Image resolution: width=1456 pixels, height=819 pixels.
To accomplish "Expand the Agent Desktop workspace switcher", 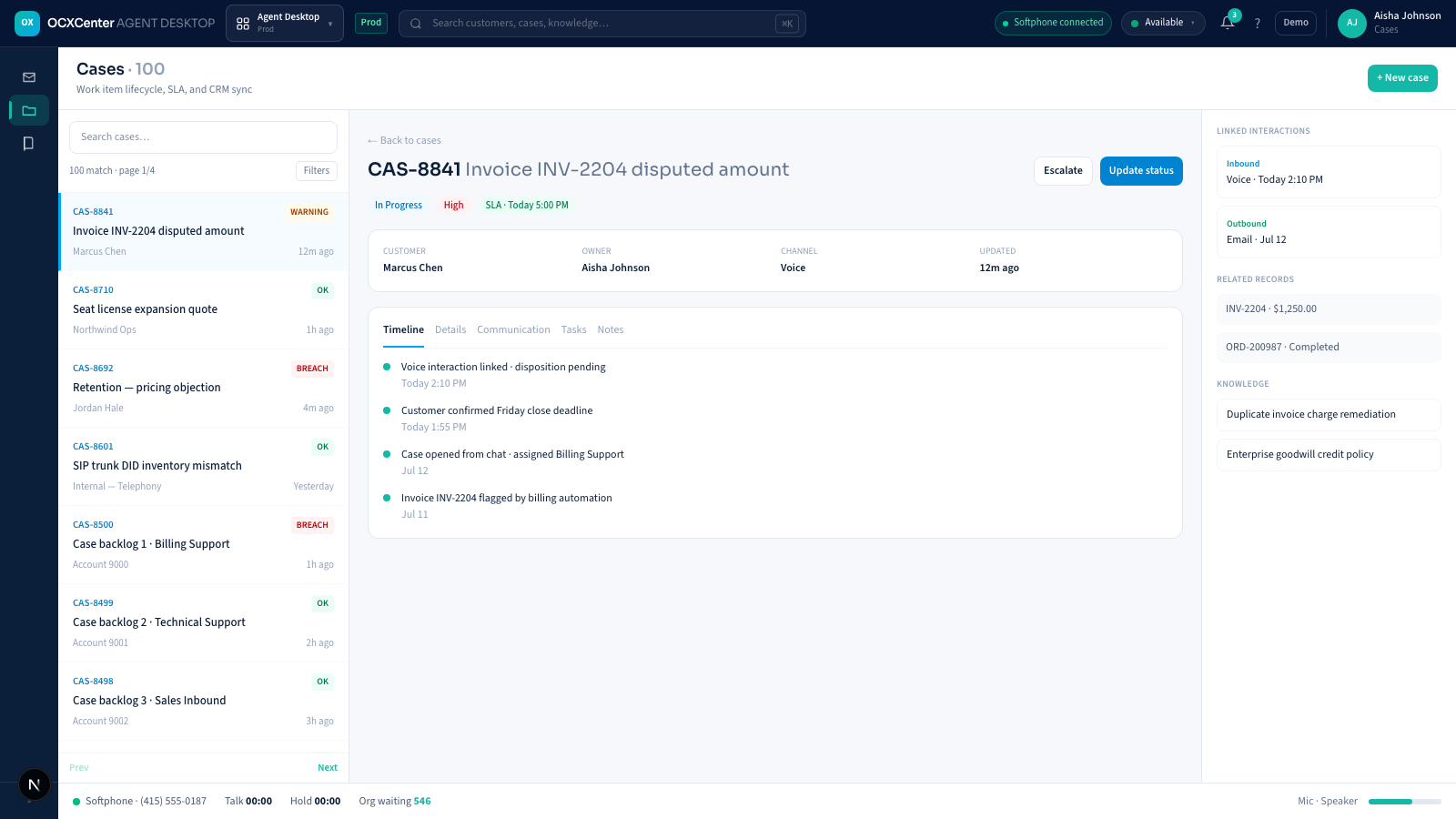I will pos(285,23).
